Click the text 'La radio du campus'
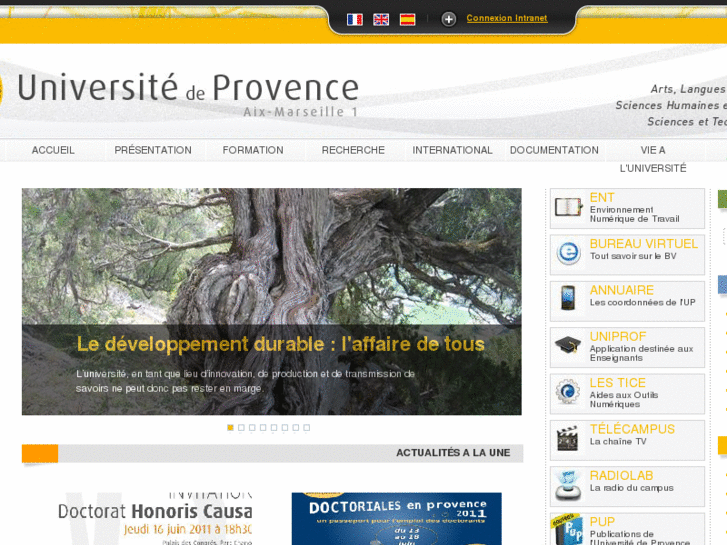Screen dimensions: 727x545 631,488
